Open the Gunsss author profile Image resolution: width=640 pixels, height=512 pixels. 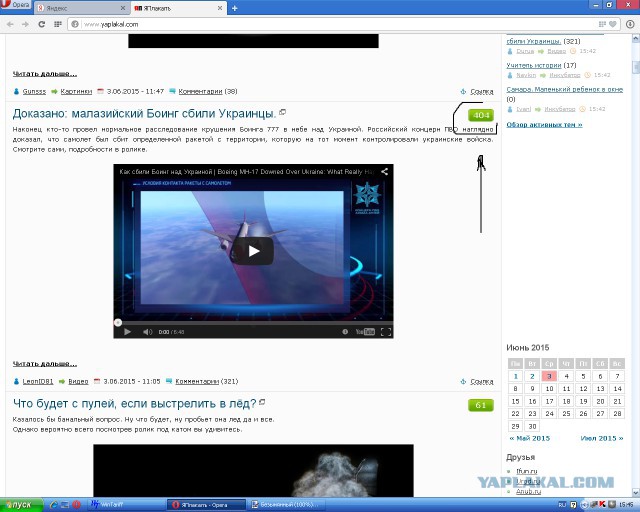pos(34,91)
